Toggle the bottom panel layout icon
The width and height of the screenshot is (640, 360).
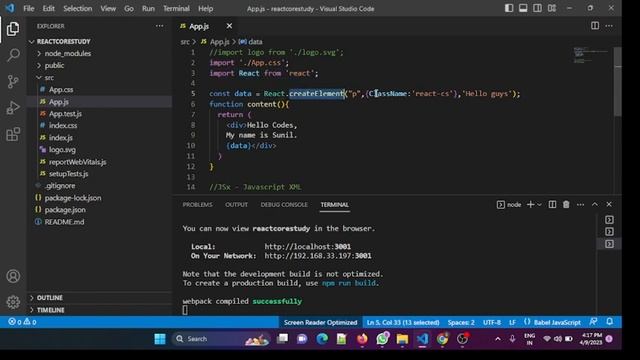(523, 8)
